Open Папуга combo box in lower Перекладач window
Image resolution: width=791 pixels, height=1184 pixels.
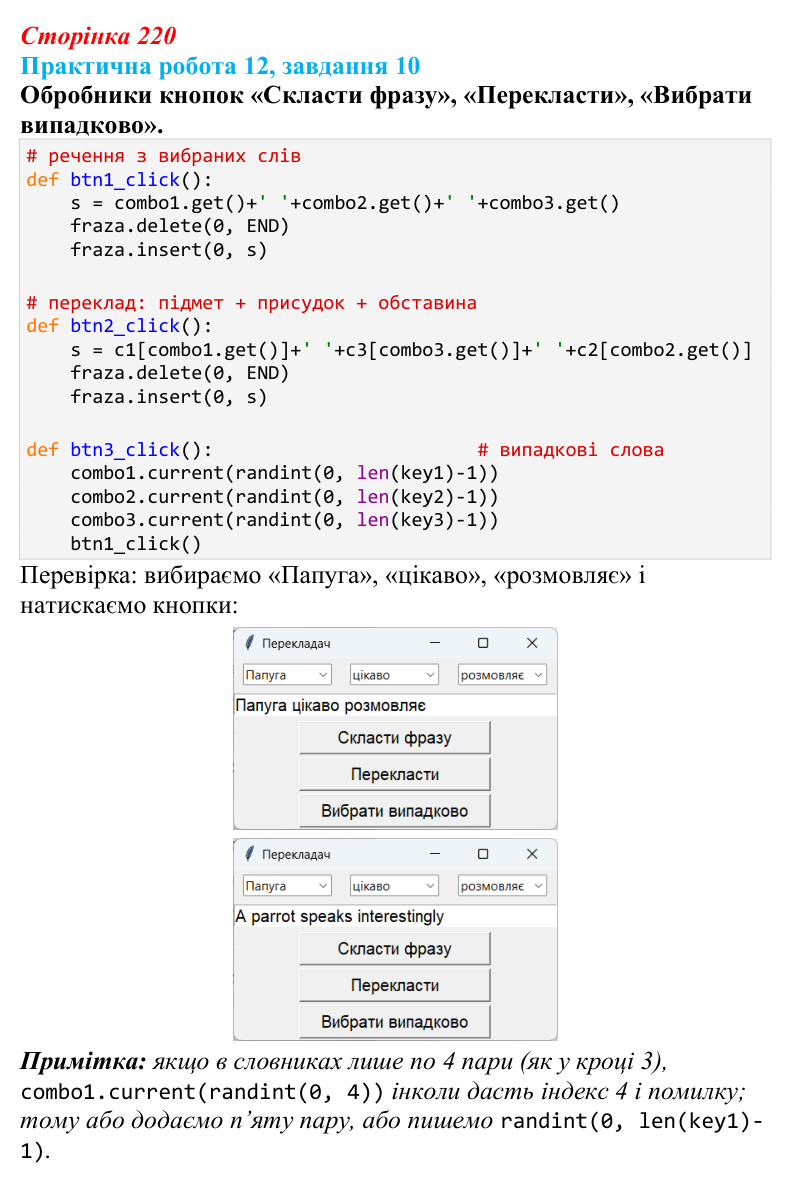(287, 886)
